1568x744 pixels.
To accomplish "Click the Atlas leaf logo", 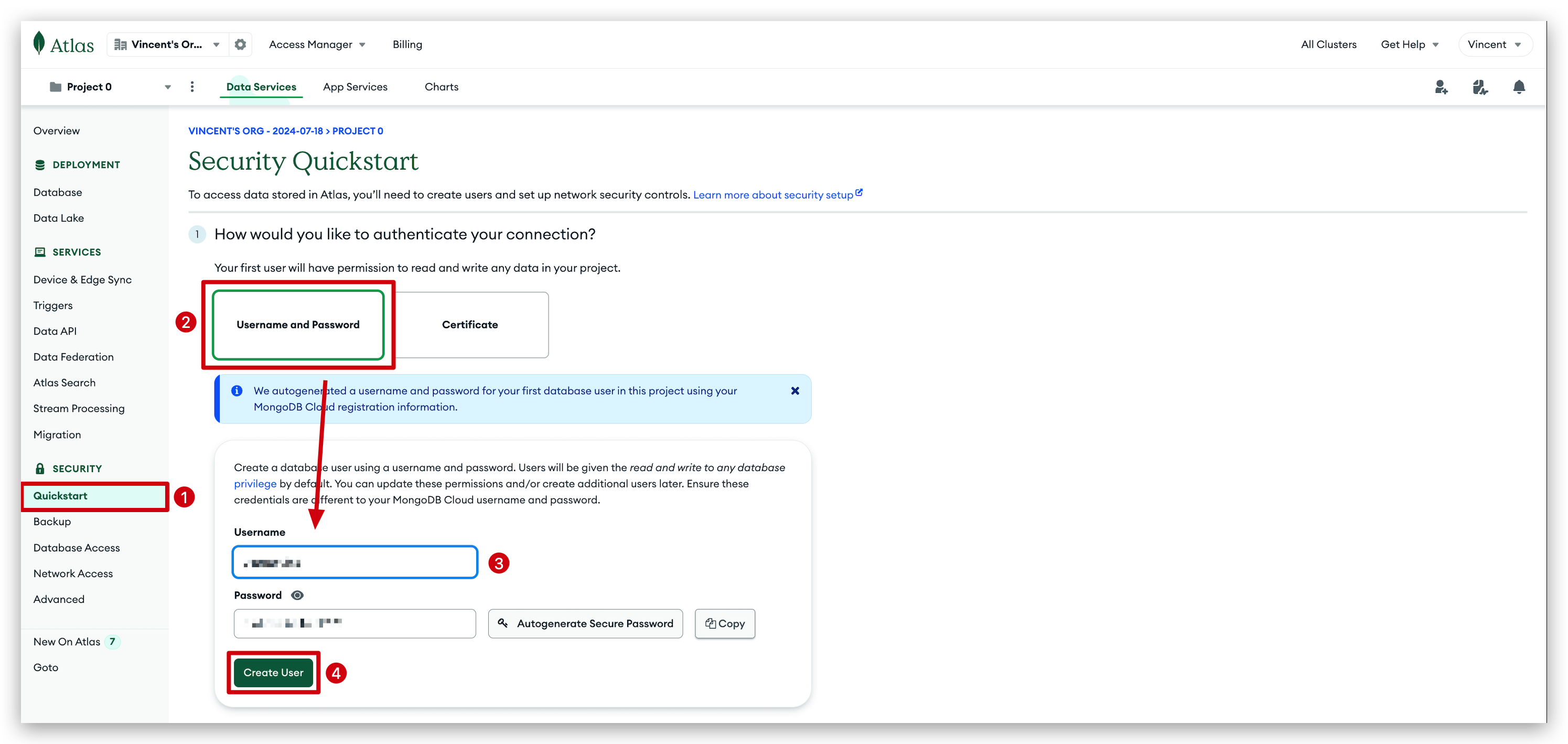I will [x=39, y=43].
